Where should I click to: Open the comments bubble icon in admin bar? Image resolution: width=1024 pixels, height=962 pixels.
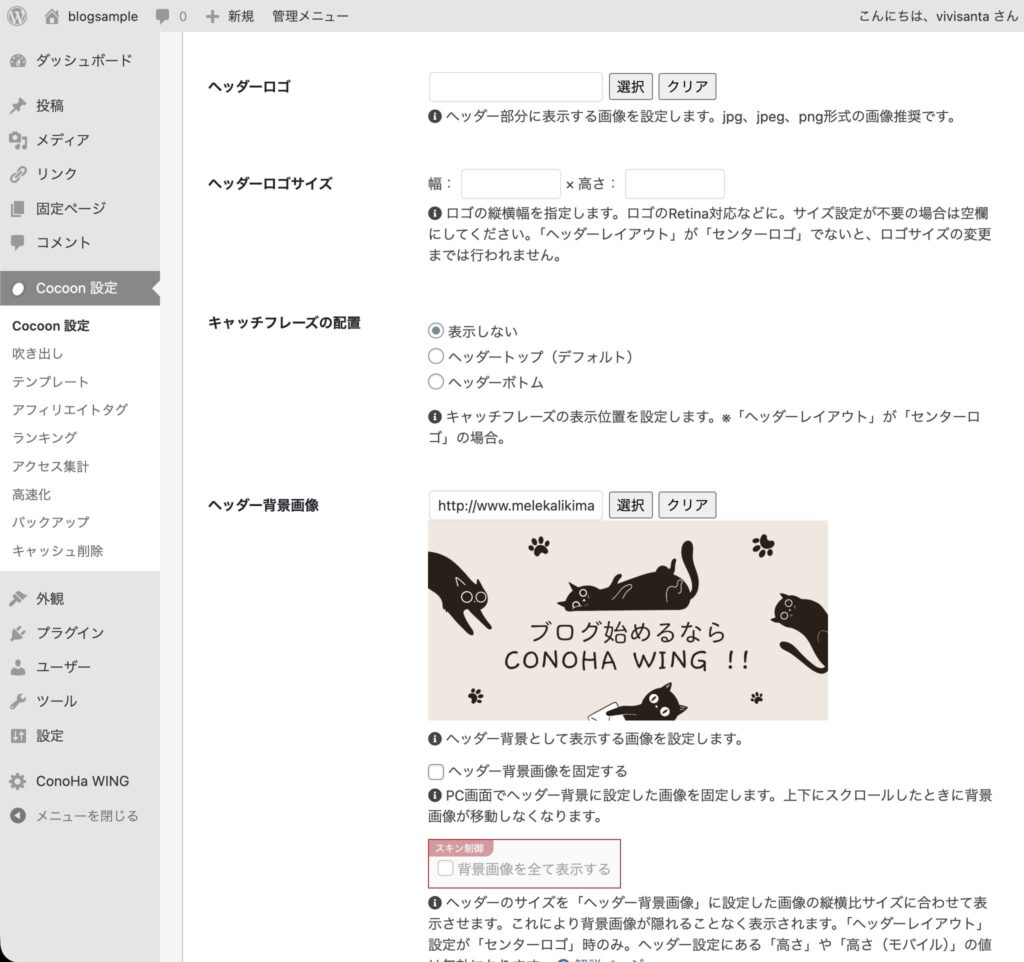pyautogui.click(x=163, y=17)
